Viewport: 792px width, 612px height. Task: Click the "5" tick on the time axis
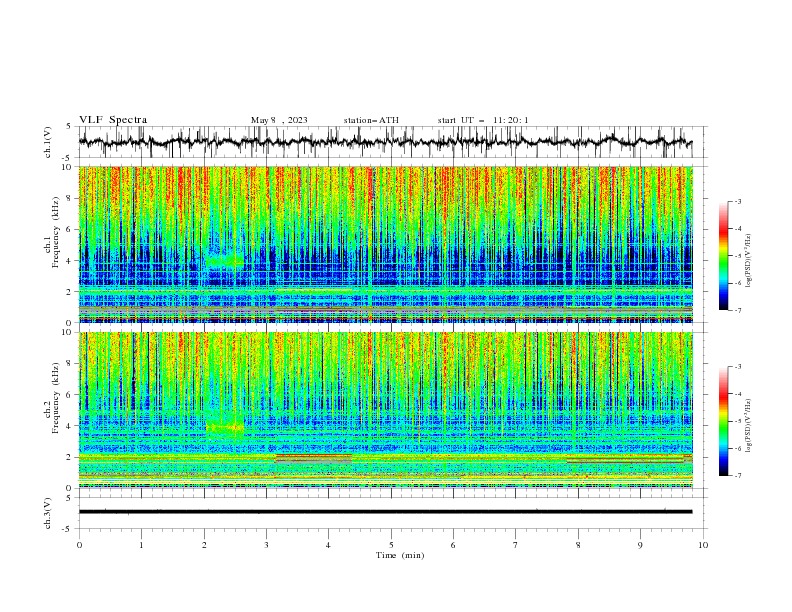[x=391, y=545]
